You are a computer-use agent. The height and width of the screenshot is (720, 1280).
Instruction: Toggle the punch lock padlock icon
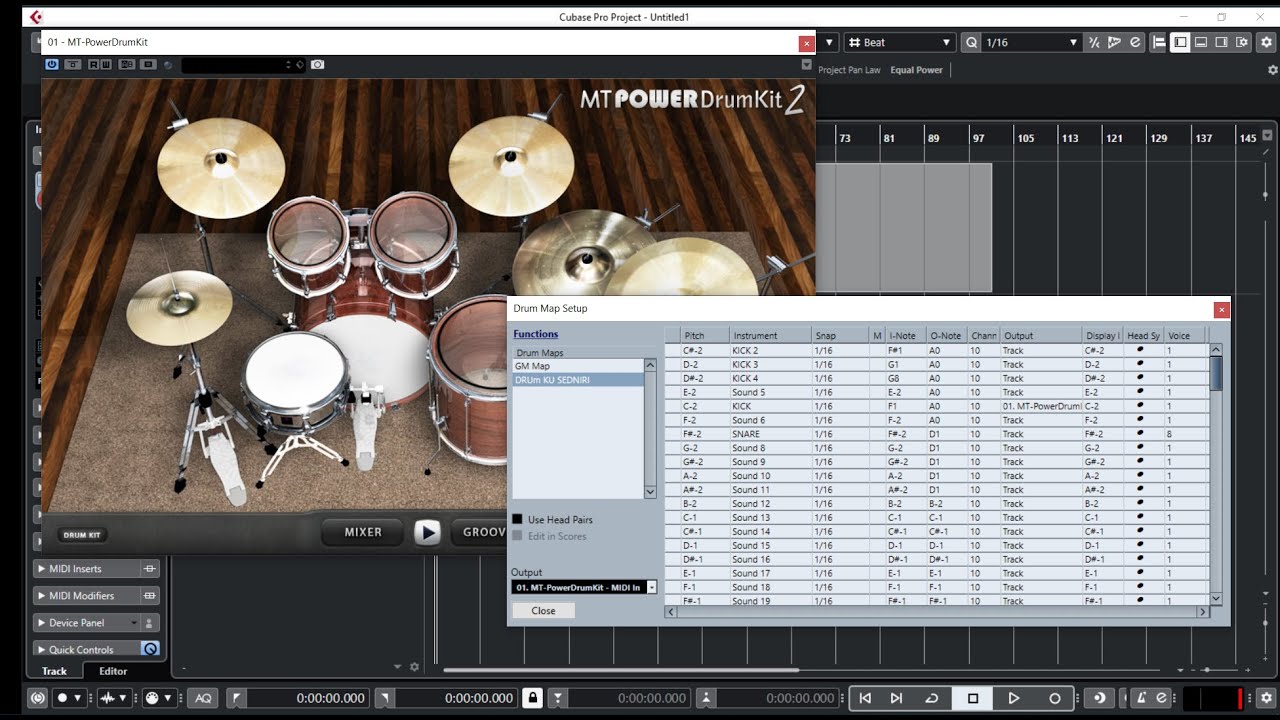pyautogui.click(x=532, y=698)
